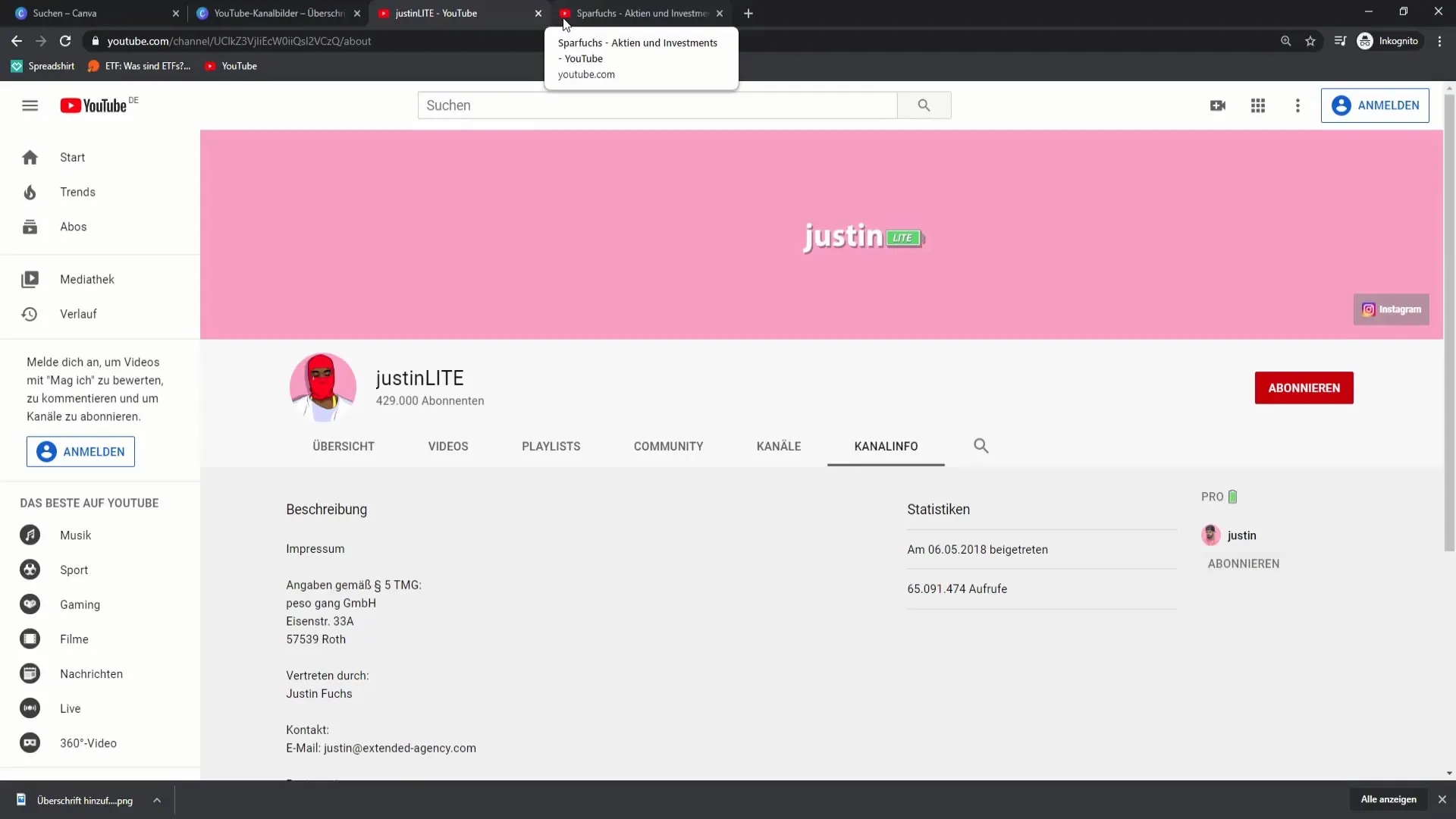Subscribe to justin featured channel
This screenshot has width=1456, height=819.
coord(1243,563)
